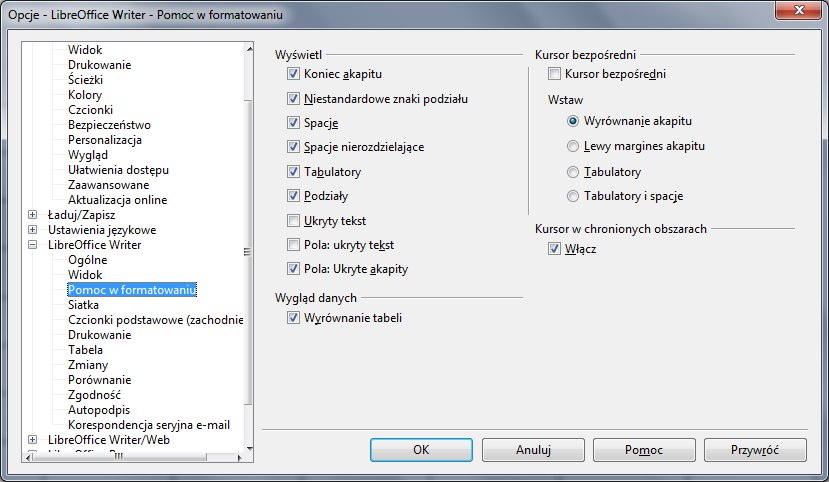Screen dimensions: 829x482
Task: Select Kolory in the tree
Action: pos(85,95)
